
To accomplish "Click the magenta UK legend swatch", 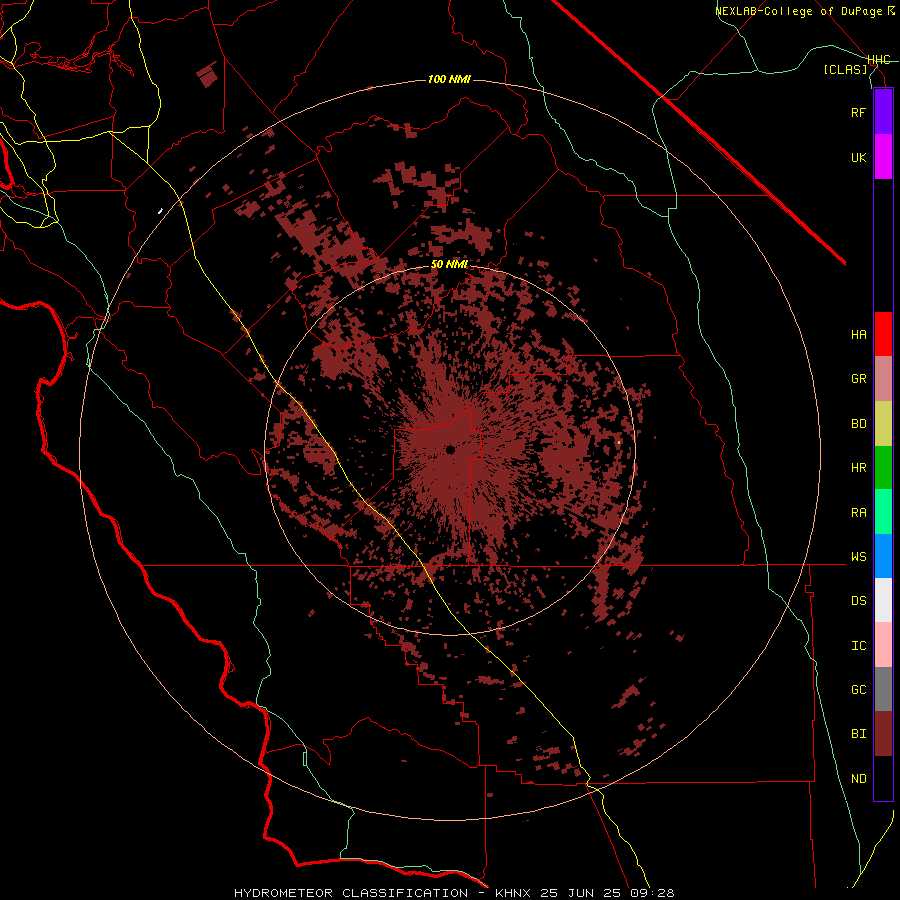I will tap(883, 157).
